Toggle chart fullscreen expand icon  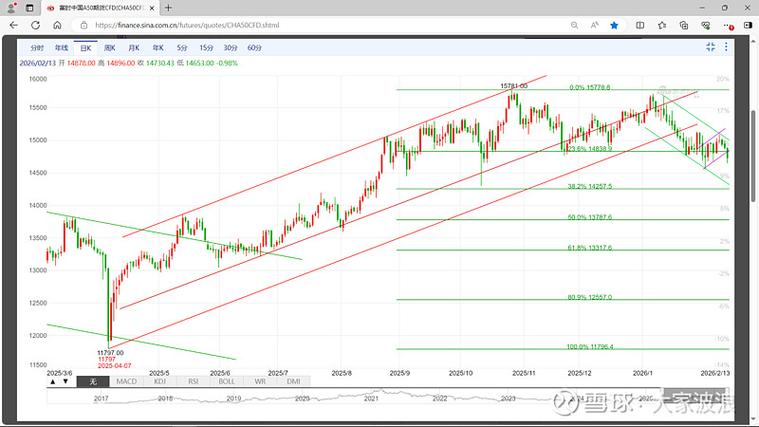(x=711, y=47)
